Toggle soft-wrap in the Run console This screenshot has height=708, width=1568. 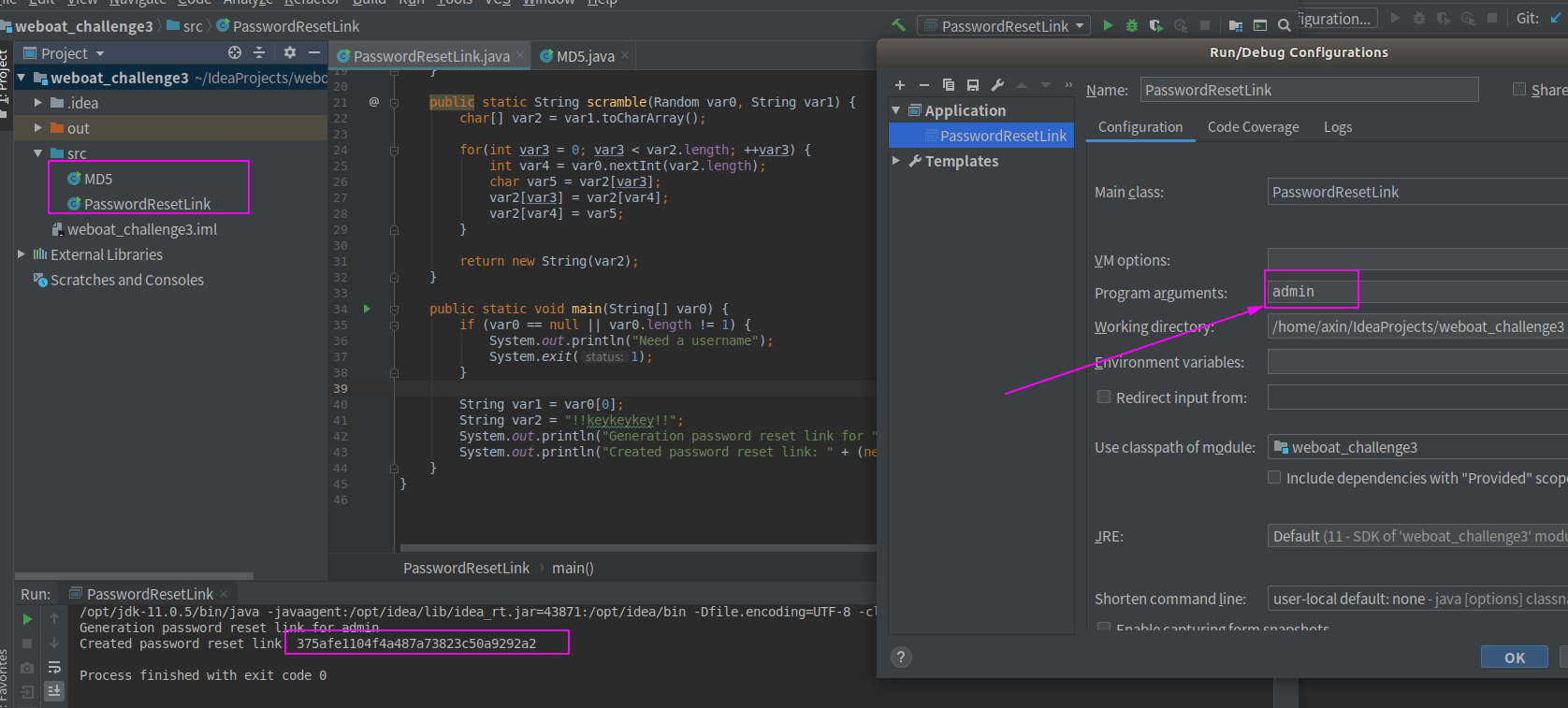(54, 668)
